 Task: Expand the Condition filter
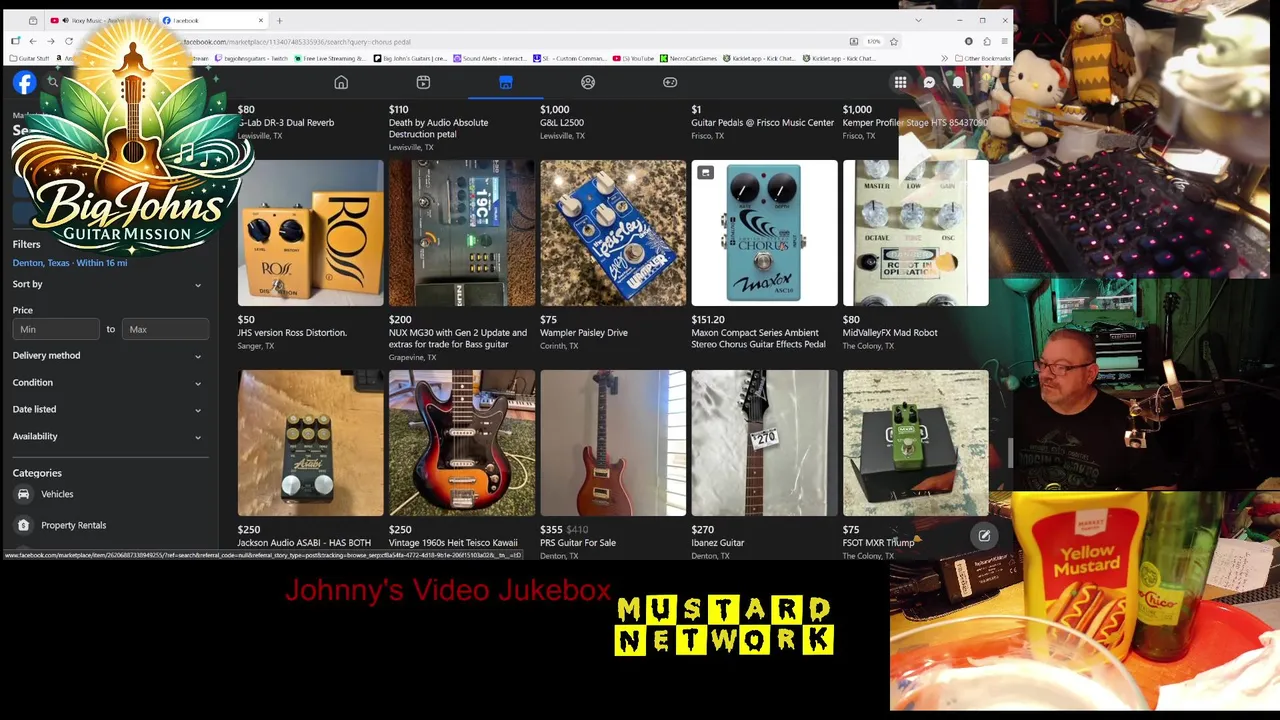click(x=110, y=382)
